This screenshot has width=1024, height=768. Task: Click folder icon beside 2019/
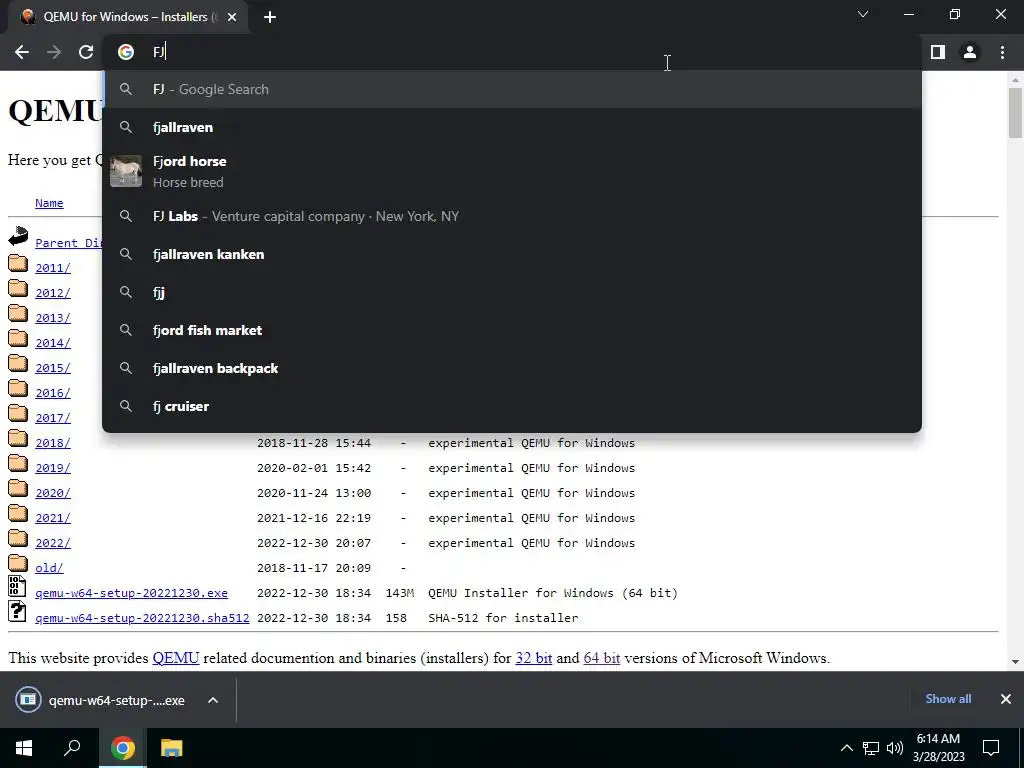18,464
